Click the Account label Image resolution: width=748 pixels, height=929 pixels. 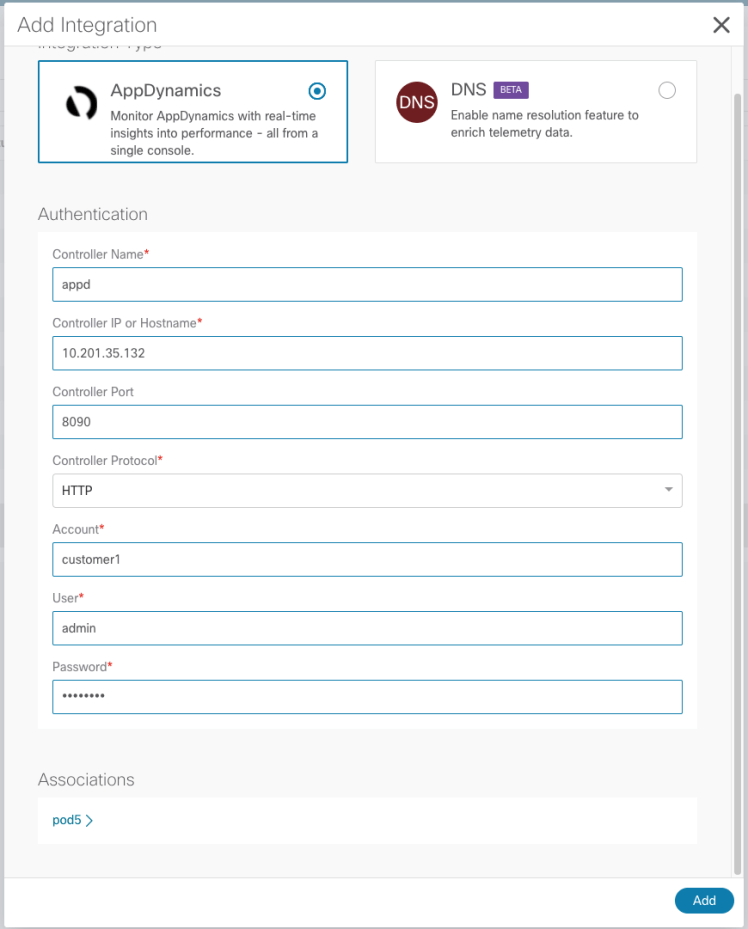click(78, 529)
